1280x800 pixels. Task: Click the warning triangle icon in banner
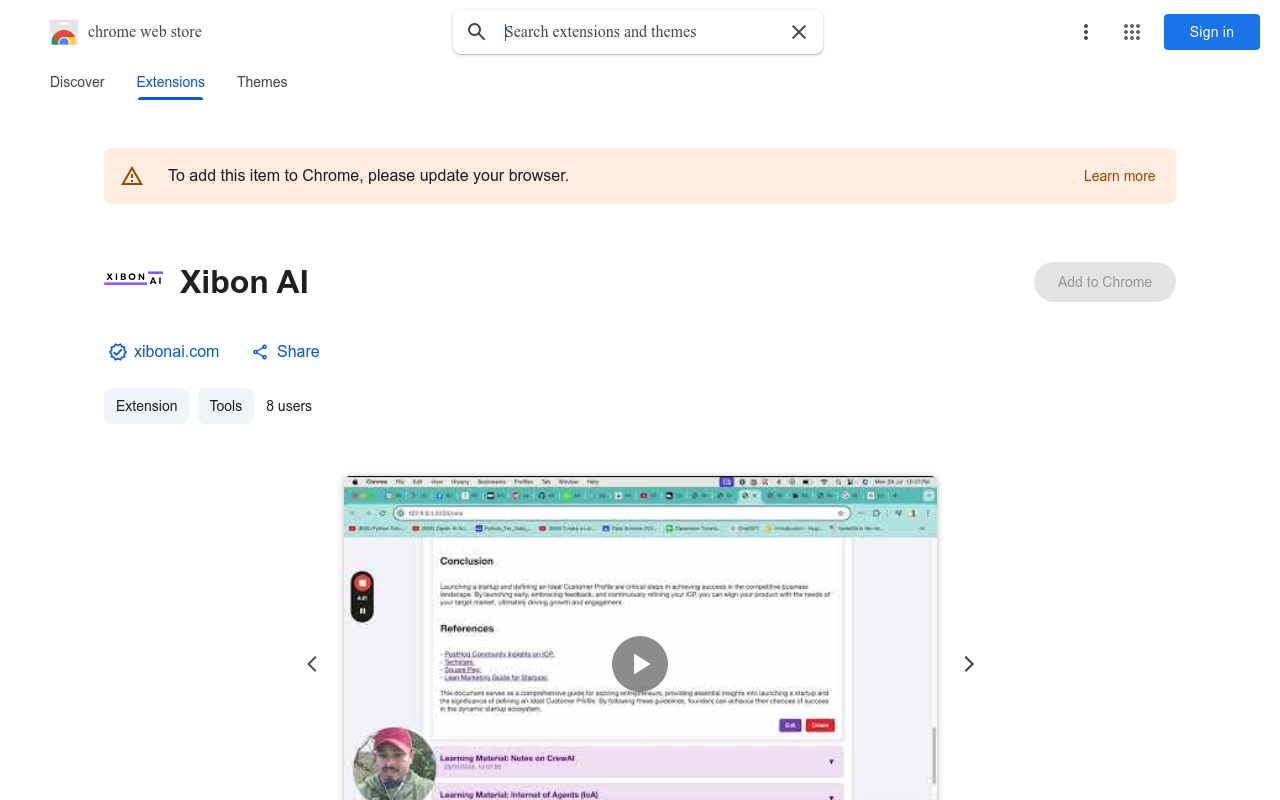132,176
